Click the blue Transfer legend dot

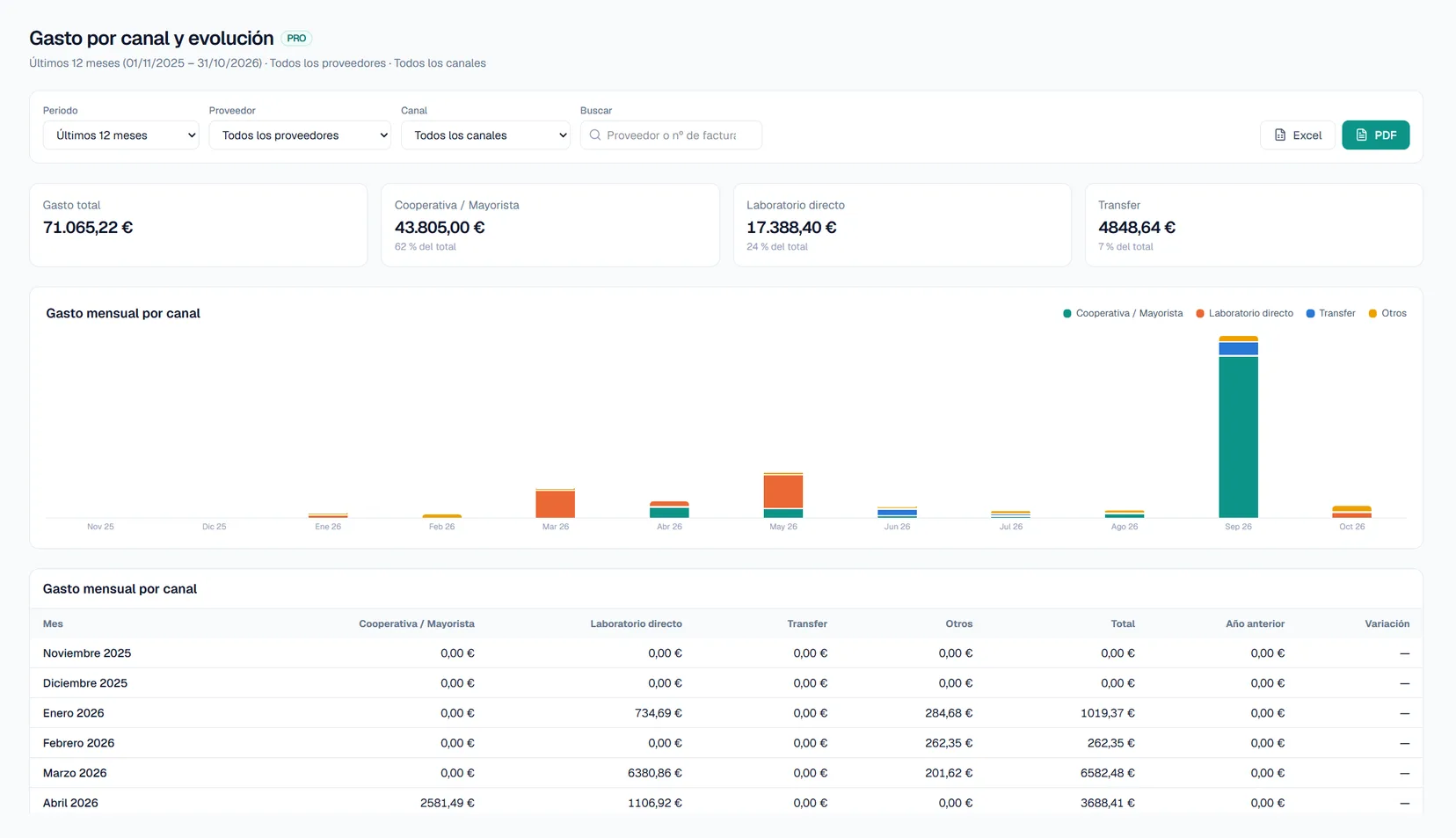pyautogui.click(x=1310, y=313)
